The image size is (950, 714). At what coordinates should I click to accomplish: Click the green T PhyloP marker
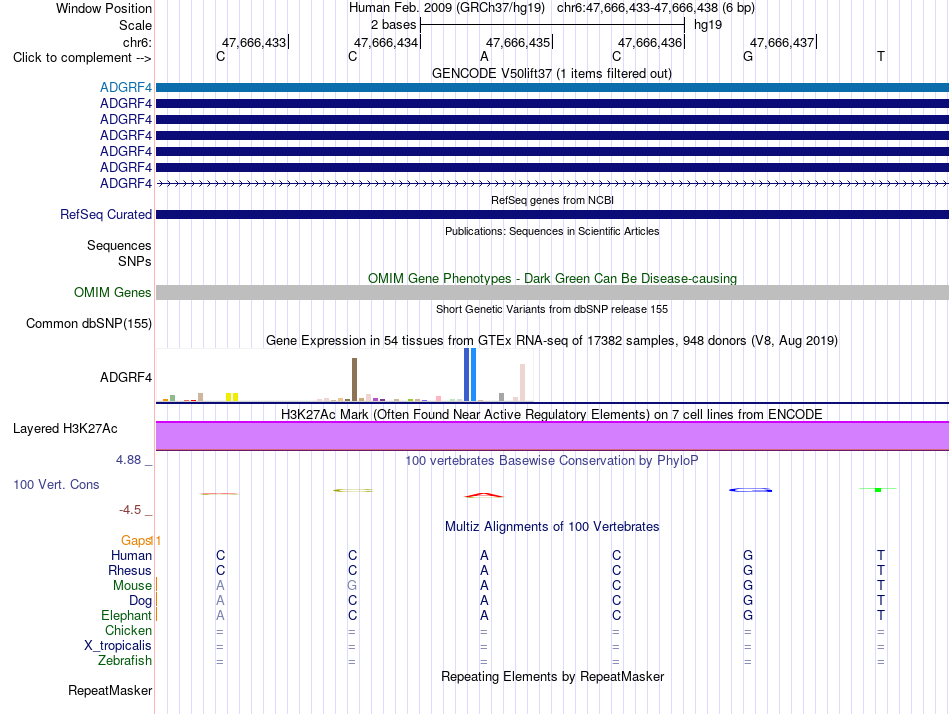[x=878, y=489]
